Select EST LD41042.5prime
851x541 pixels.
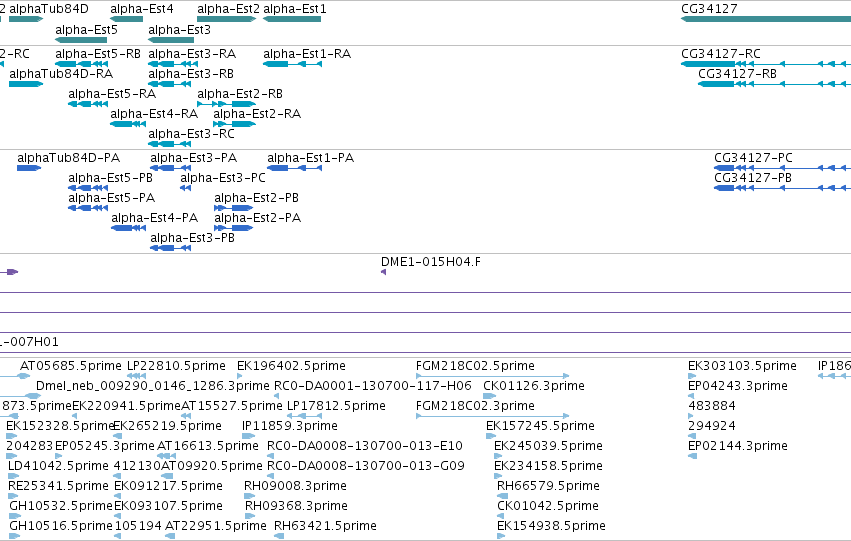coord(14,476)
